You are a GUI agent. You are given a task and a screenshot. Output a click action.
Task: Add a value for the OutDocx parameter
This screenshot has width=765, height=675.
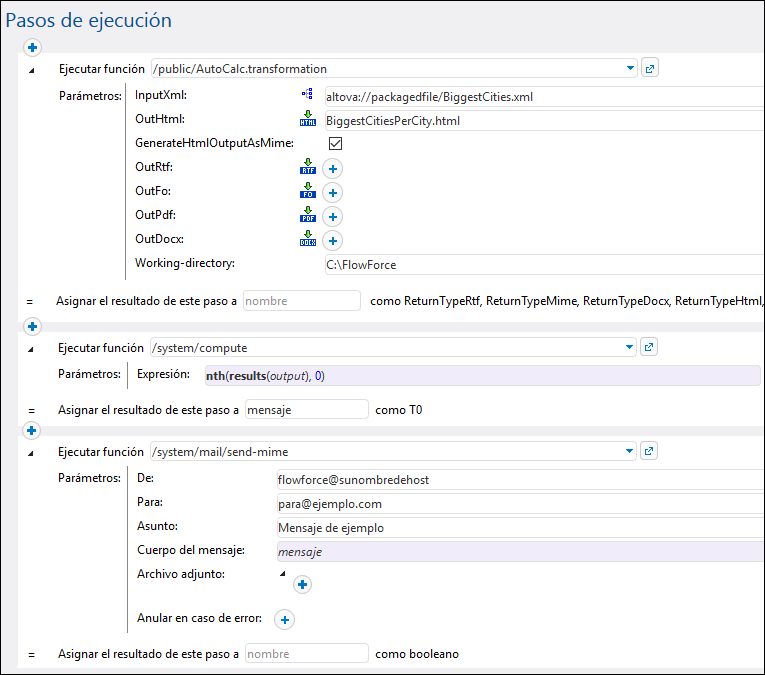(x=332, y=241)
